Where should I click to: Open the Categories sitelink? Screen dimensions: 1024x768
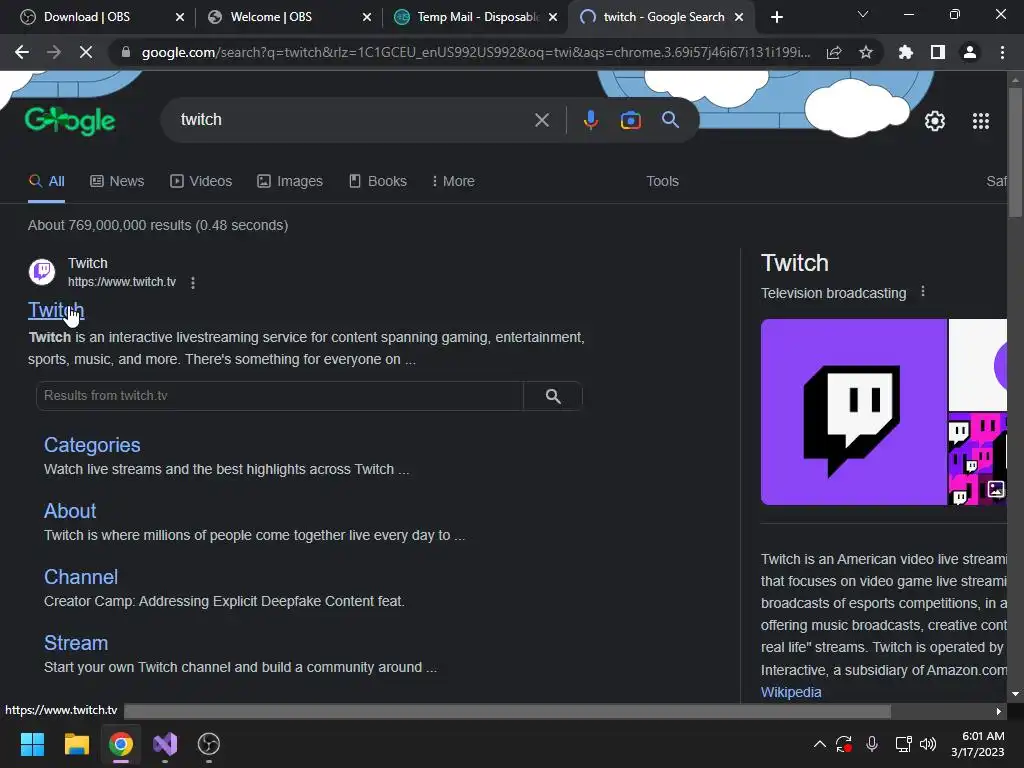92,445
